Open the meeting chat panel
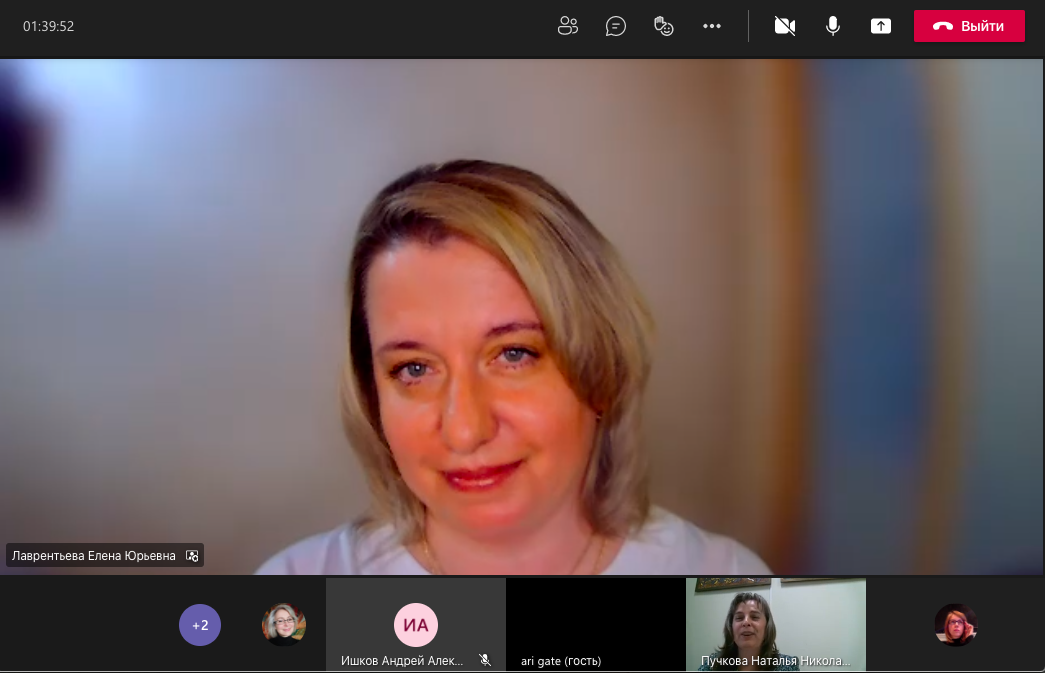 (x=616, y=26)
